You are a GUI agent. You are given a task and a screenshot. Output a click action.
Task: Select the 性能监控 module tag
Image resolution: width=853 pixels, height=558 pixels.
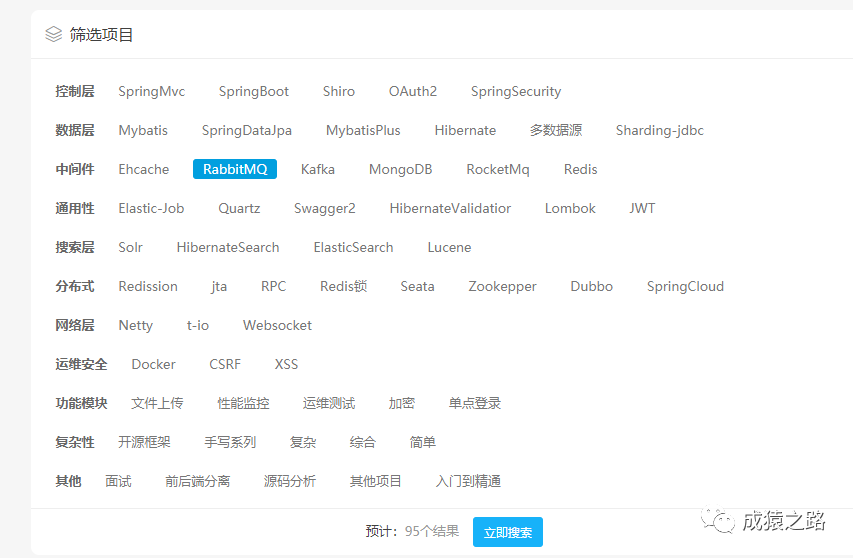(243, 404)
